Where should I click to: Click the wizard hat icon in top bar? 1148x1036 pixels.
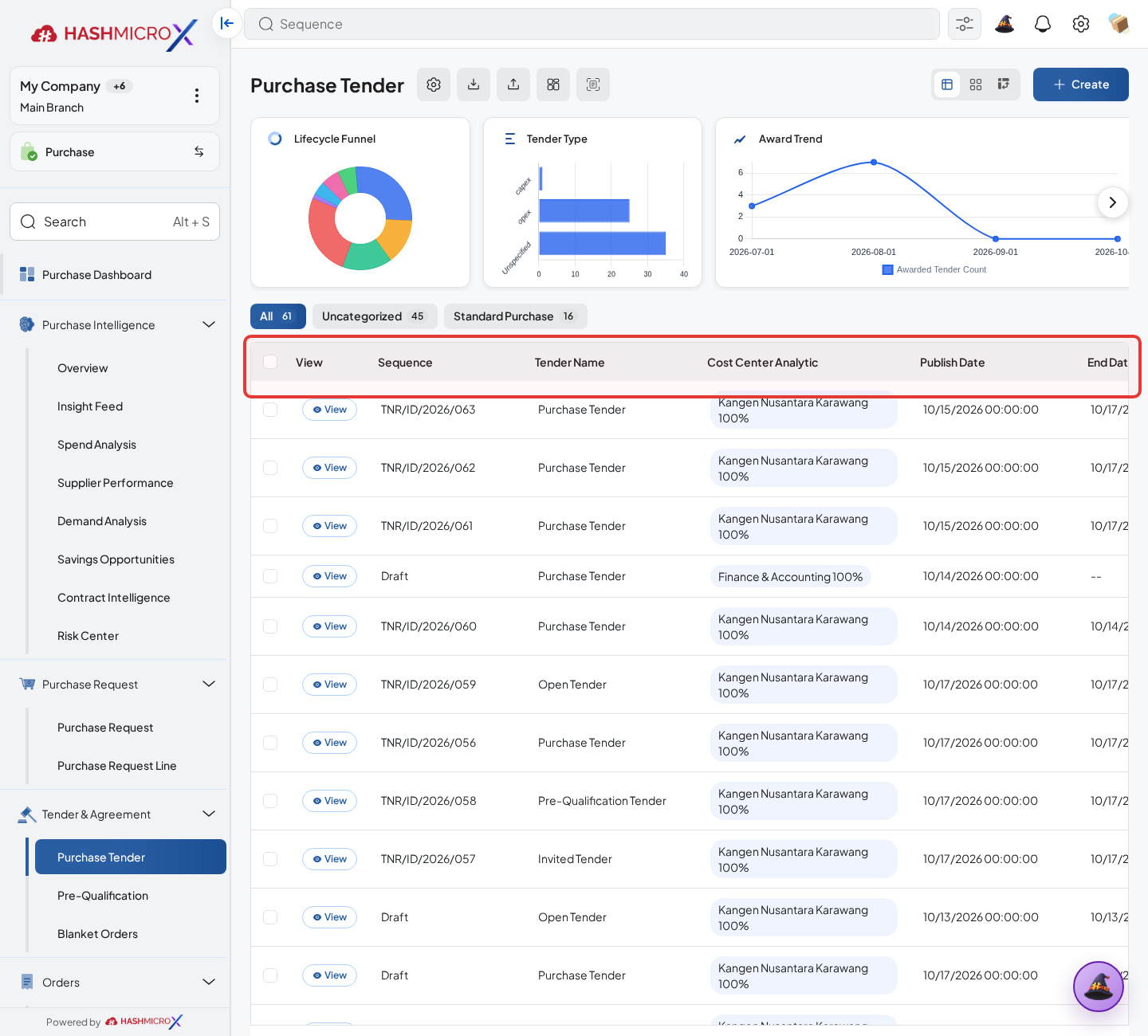click(1005, 24)
